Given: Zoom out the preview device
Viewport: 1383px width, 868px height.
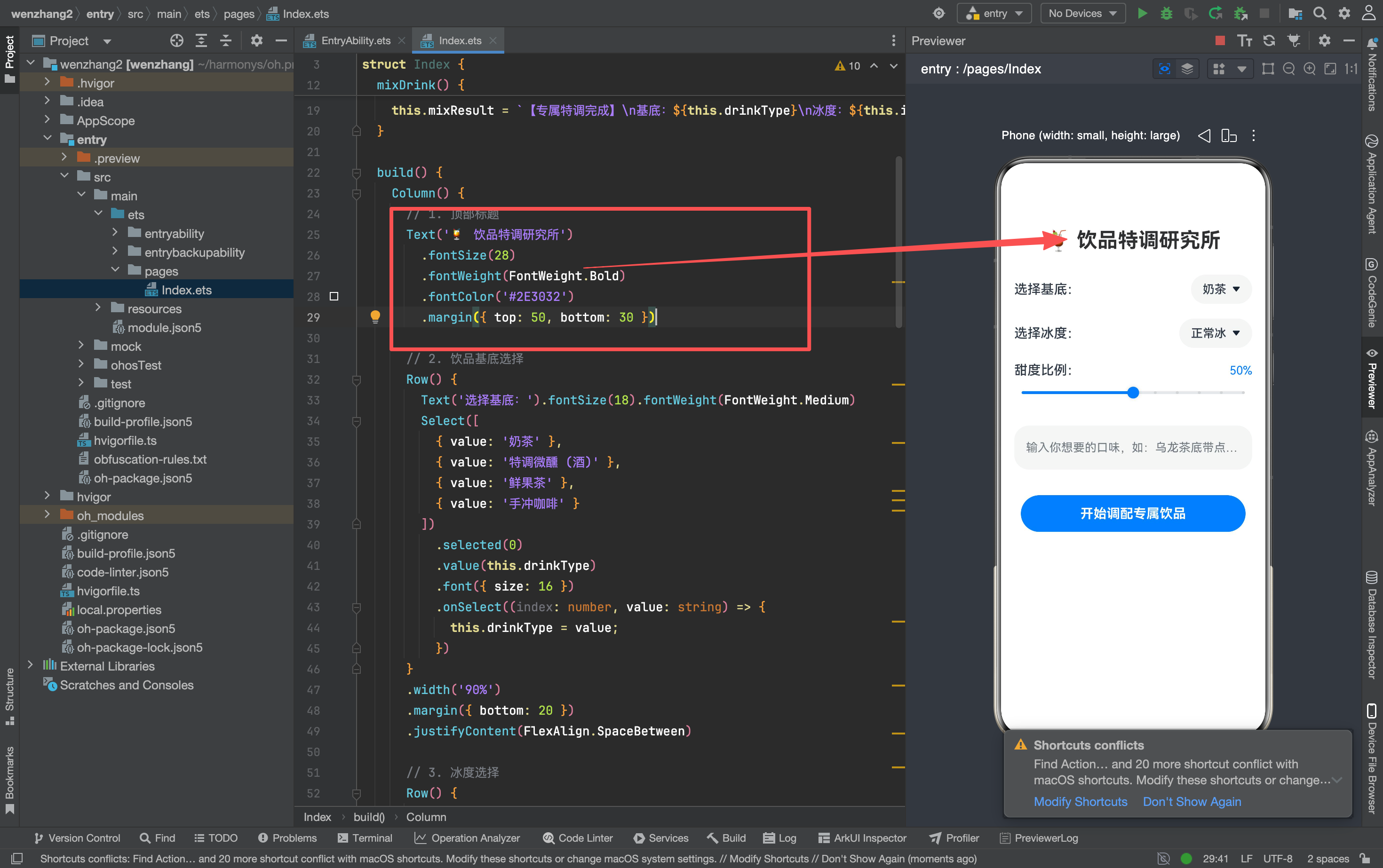Looking at the screenshot, I should 1289,69.
